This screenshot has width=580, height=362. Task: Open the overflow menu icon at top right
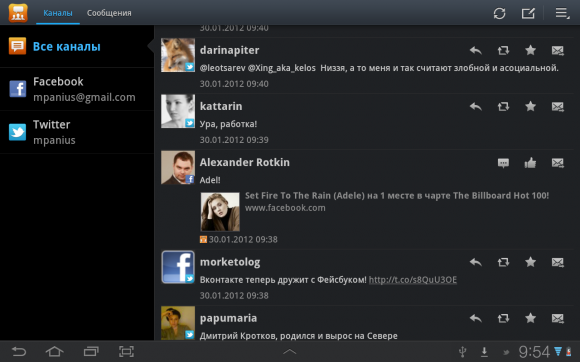562,13
